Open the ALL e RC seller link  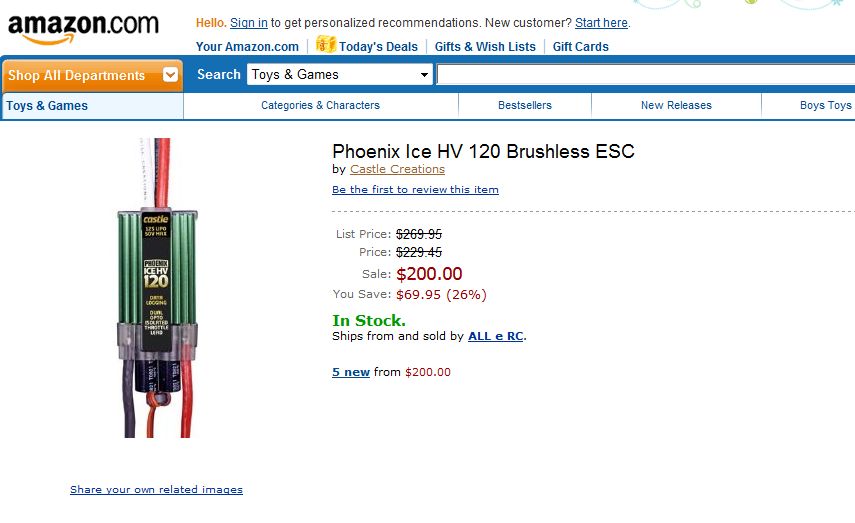[496, 336]
